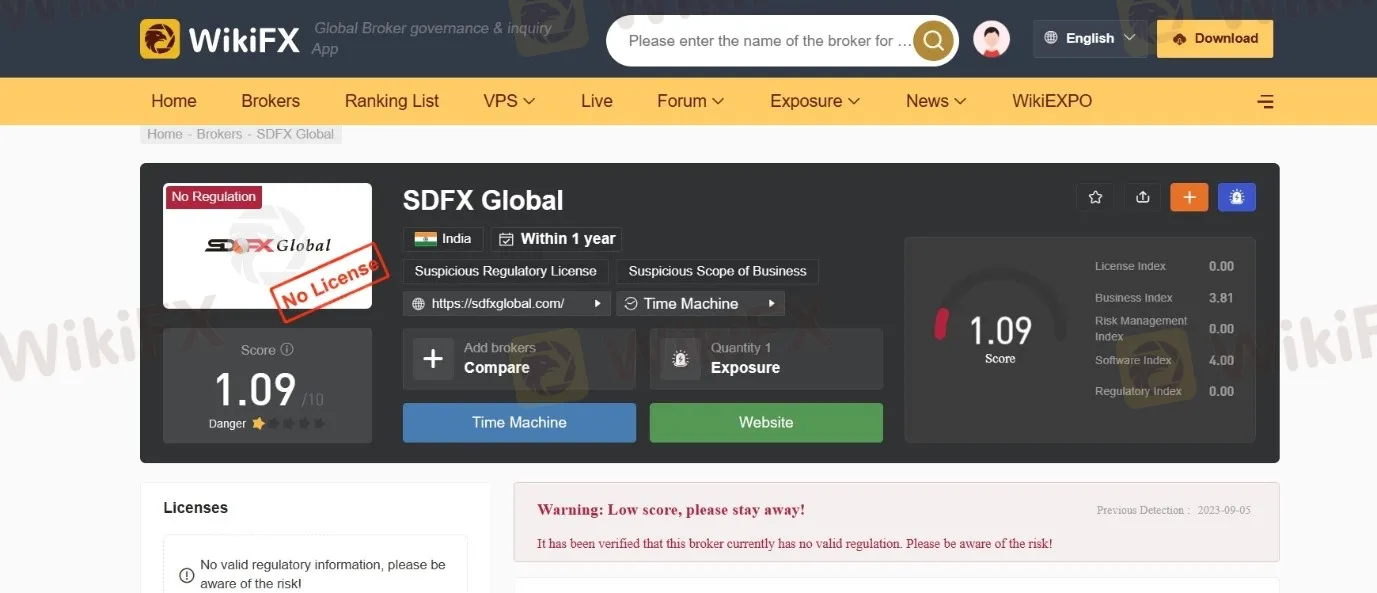This screenshot has width=1377, height=593.
Task: Click the share upload icon
Action: [1143, 197]
